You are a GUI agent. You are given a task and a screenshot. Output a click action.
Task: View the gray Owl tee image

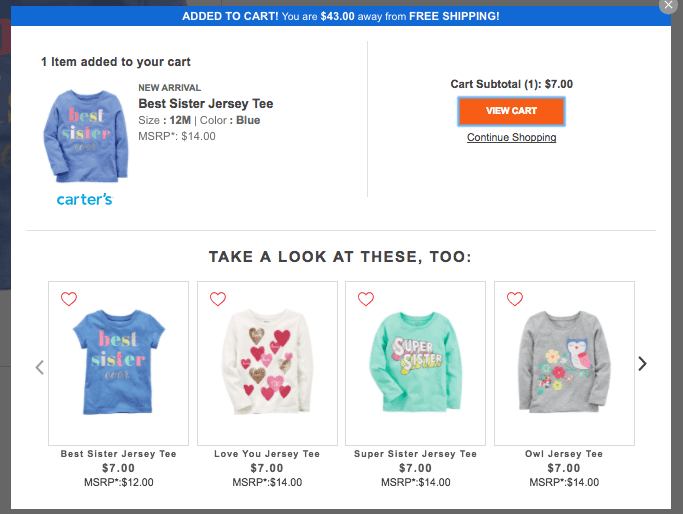click(x=564, y=362)
